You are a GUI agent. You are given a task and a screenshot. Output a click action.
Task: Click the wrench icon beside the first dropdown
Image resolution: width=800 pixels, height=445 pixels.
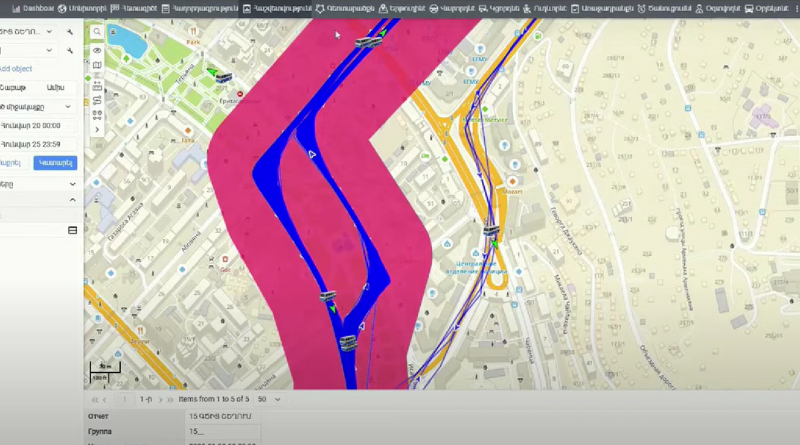click(70, 32)
